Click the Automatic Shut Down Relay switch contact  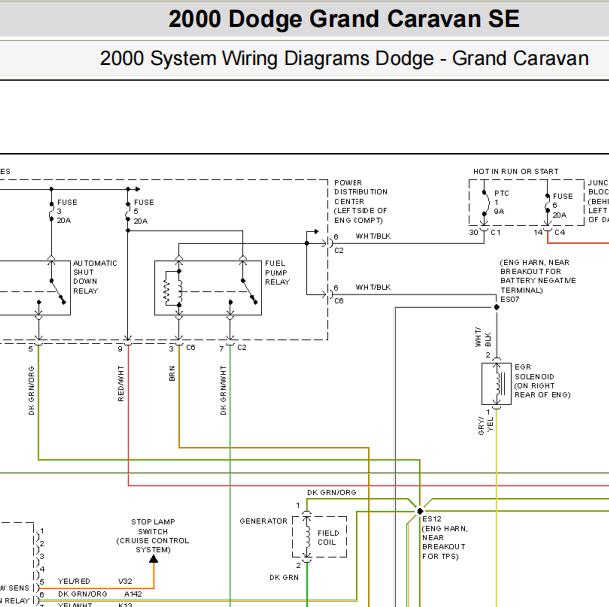58,291
